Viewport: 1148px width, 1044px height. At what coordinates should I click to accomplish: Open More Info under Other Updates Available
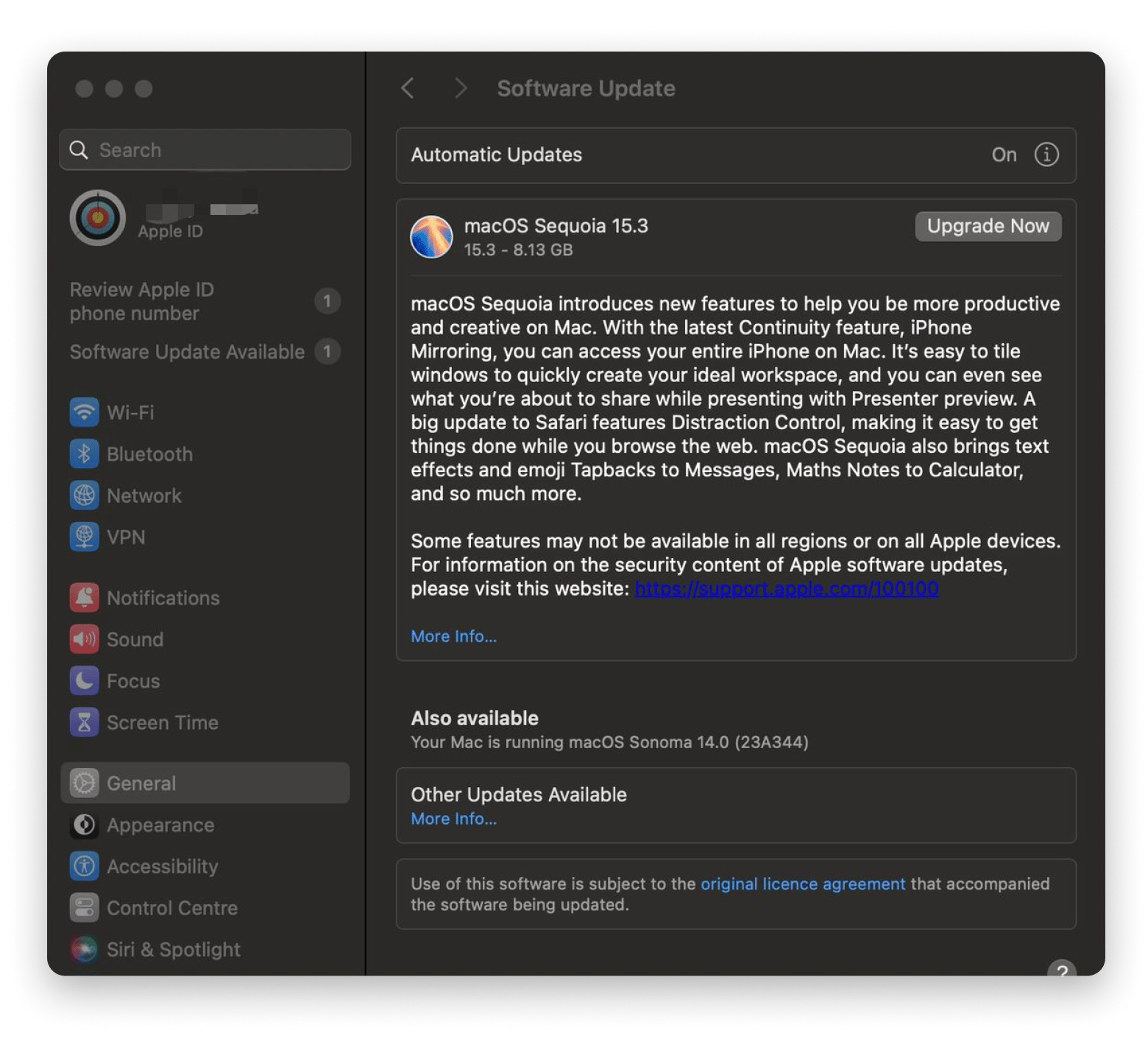tap(453, 819)
